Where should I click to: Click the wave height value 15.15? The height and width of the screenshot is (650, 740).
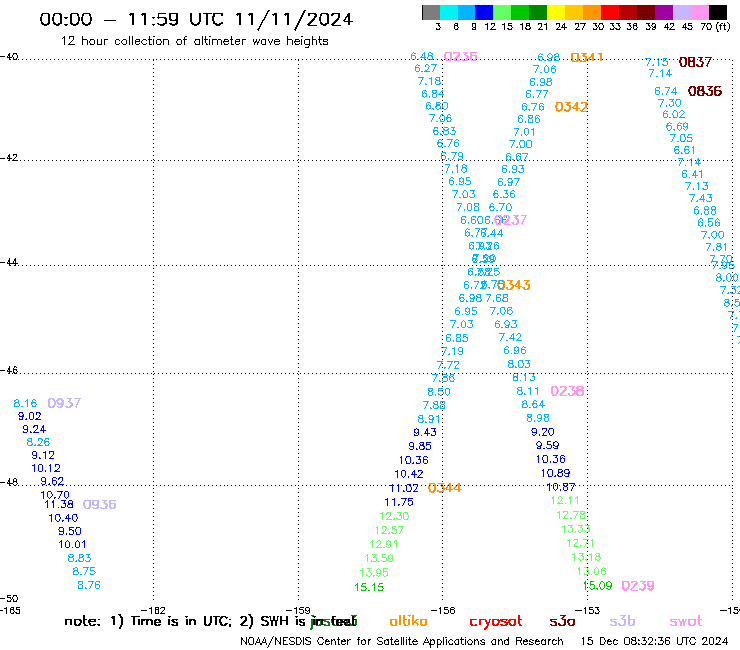pos(369,587)
